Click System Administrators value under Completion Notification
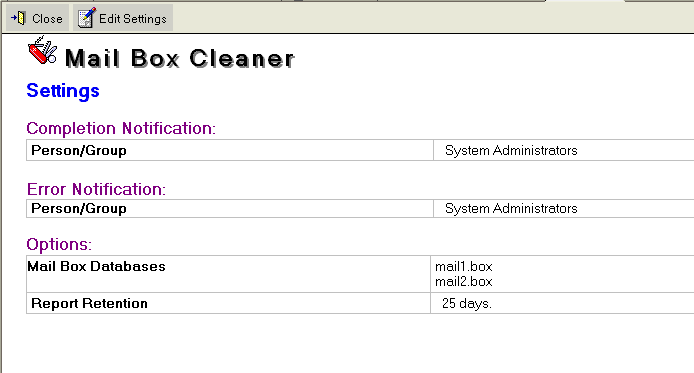The width and height of the screenshot is (694, 373). (511, 150)
